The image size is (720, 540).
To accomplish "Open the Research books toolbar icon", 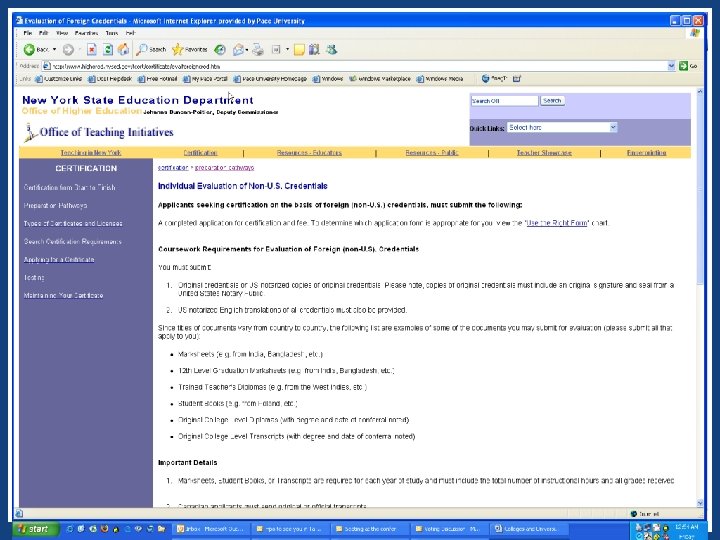I will click(x=314, y=49).
